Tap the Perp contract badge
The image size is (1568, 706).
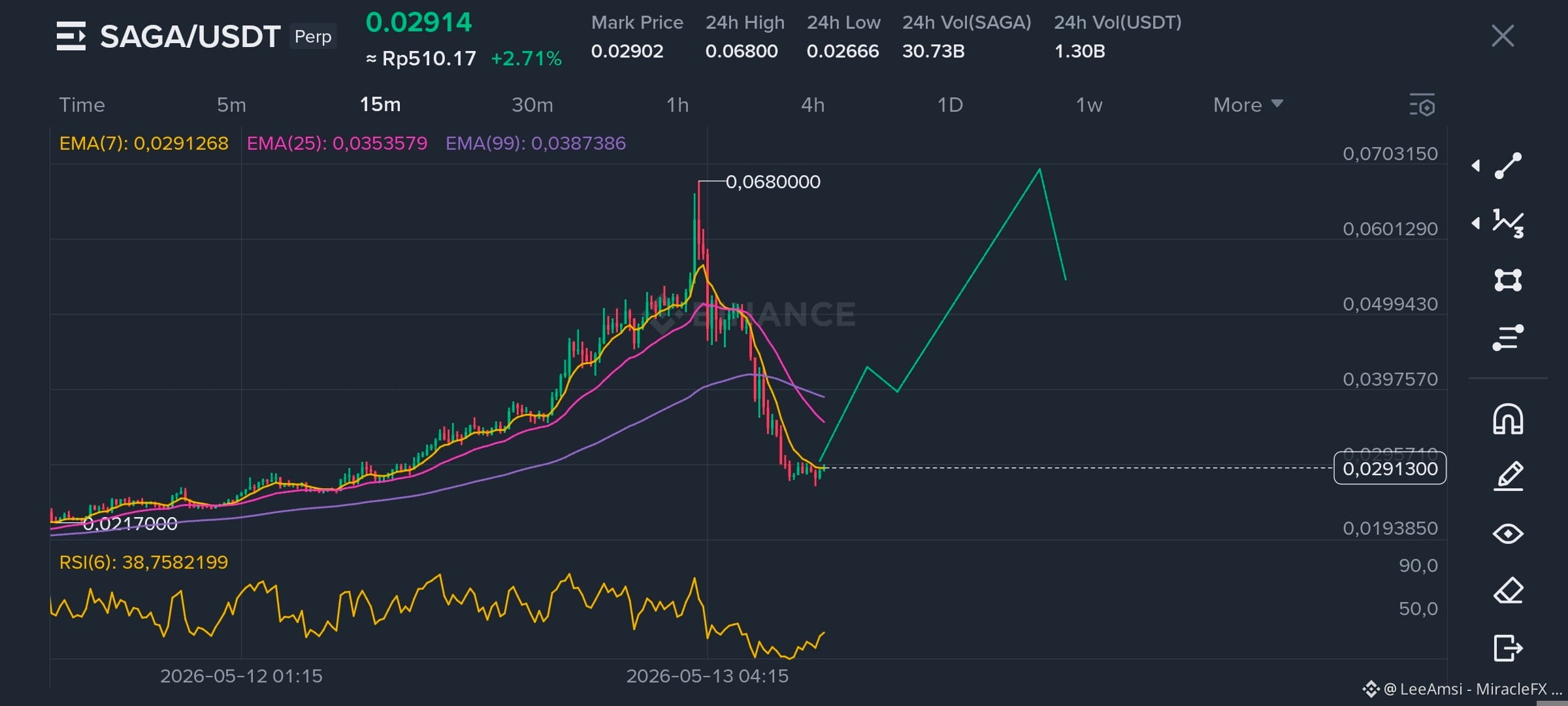(313, 37)
